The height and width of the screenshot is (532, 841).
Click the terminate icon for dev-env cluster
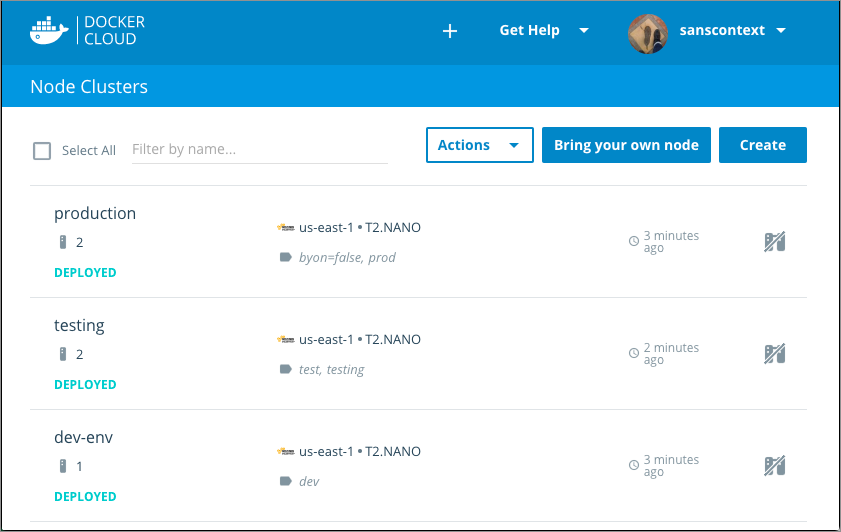coord(775,466)
